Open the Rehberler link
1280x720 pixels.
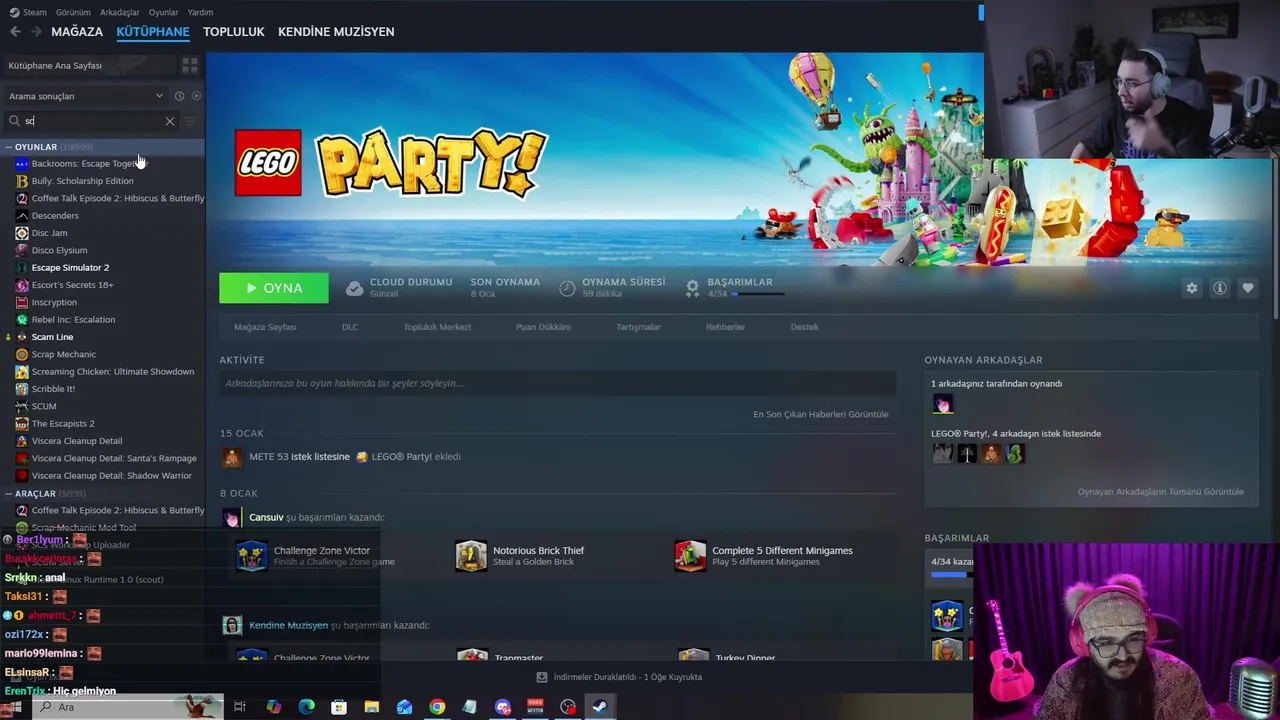coord(725,327)
